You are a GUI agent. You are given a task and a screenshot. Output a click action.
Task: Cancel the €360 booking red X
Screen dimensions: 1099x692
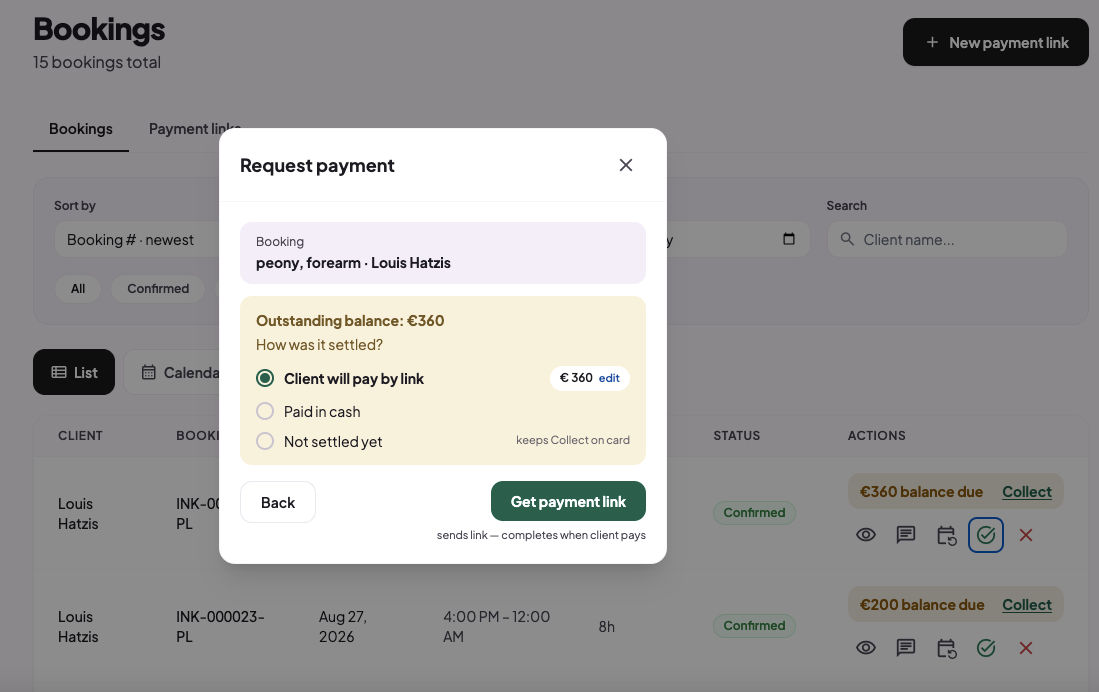click(x=1025, y=535)
